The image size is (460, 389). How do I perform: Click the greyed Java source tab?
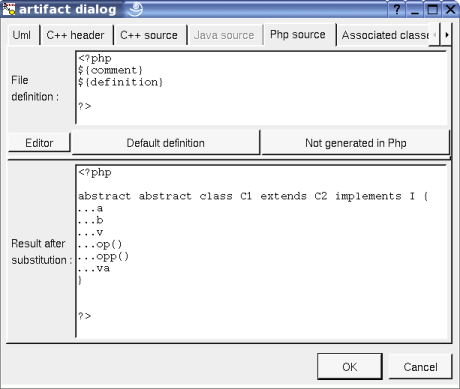[224, 35]
